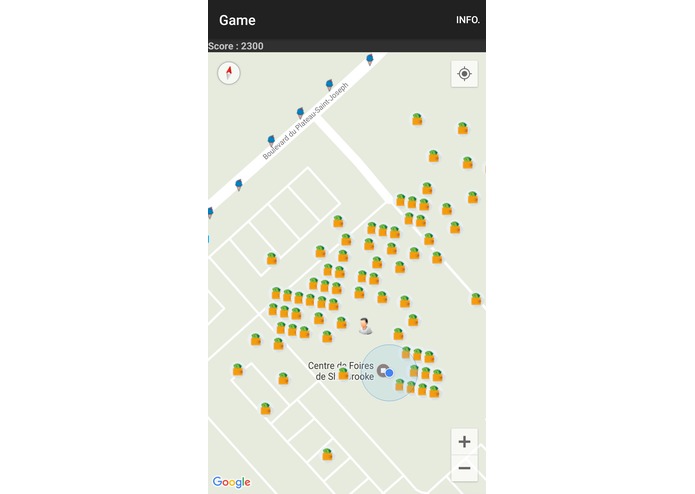
Task: Tap the Score : 2300 text
Action: pyautogui.click(x=235, y=46)
